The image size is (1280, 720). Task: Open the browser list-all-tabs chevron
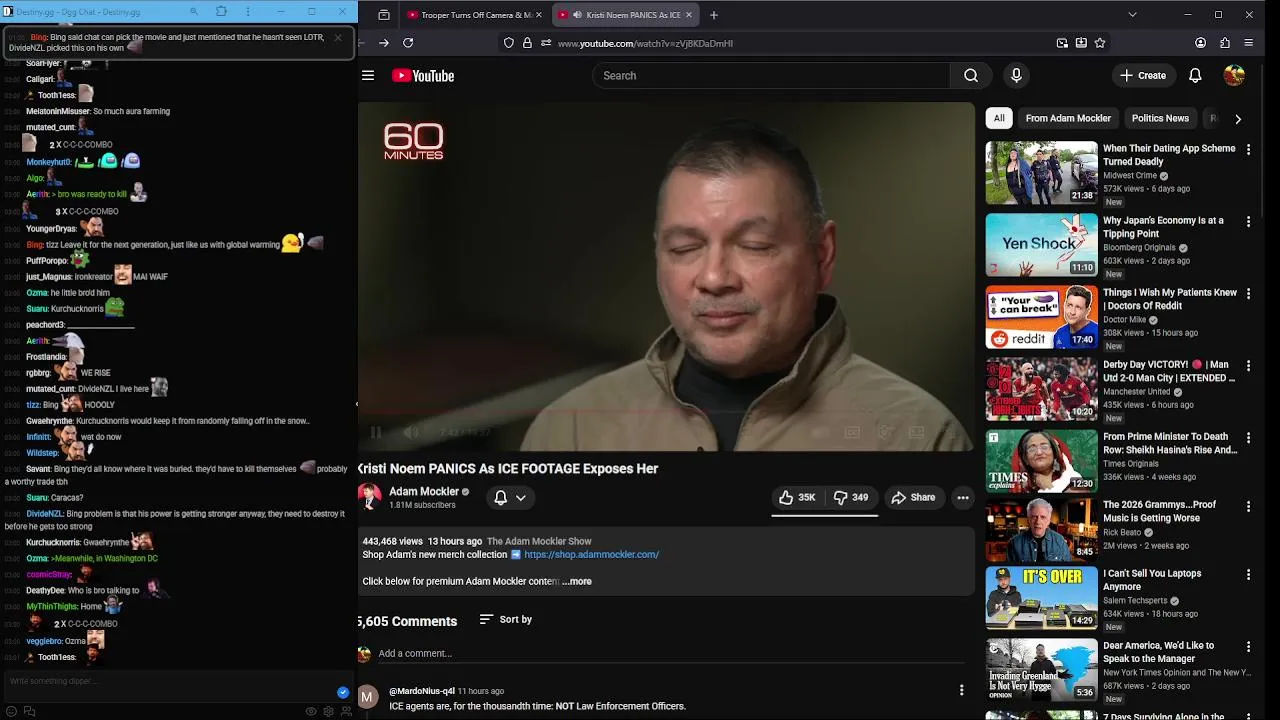[x=1132, y=15]
